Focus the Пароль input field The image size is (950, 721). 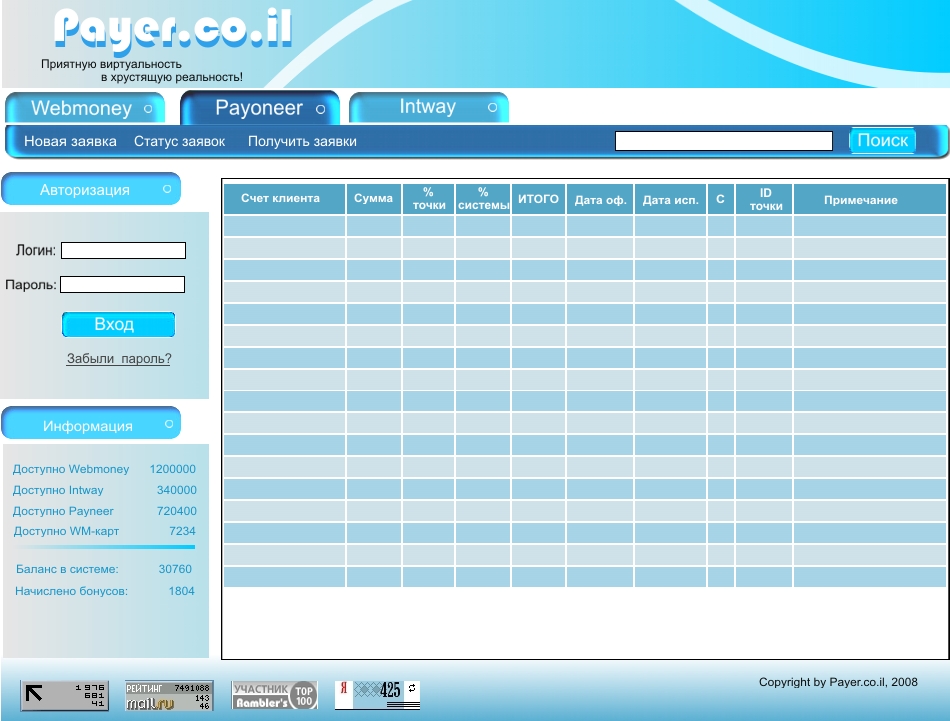[122, 284]
